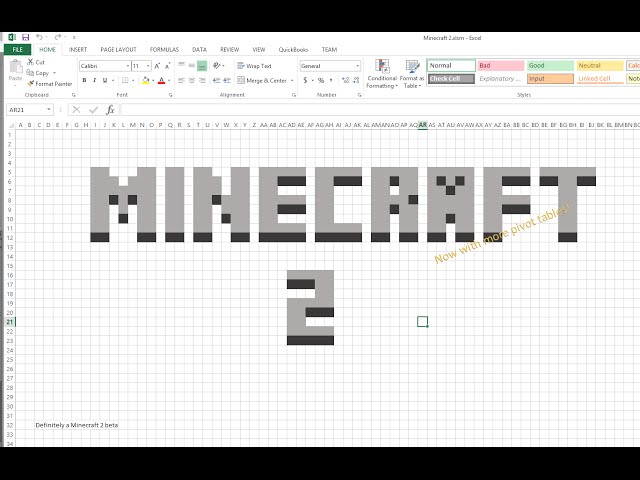Click the Fill Color paint bucket

pos(146,80)
